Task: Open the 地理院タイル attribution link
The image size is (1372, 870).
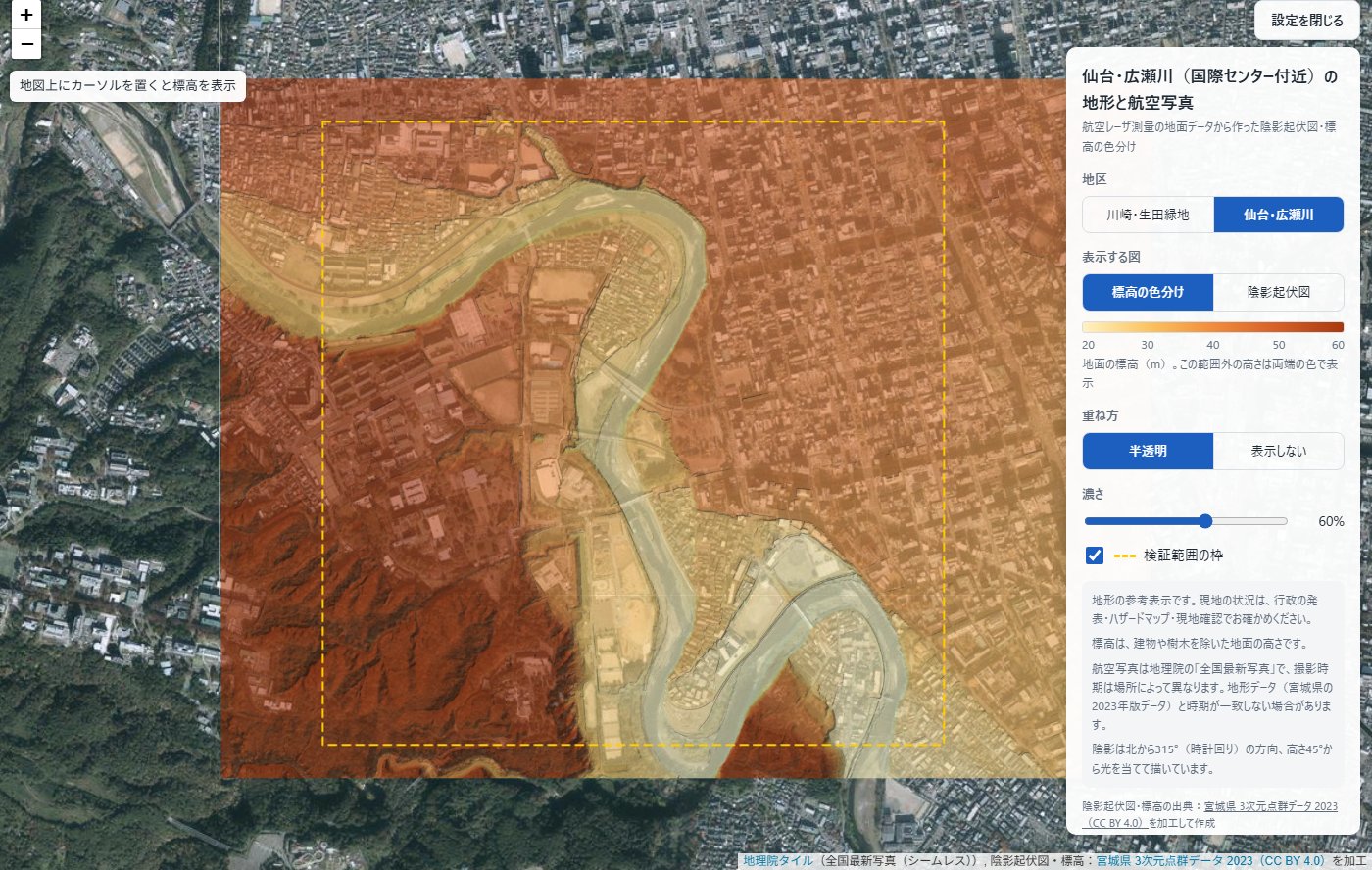Action: [x=778, y=861]
